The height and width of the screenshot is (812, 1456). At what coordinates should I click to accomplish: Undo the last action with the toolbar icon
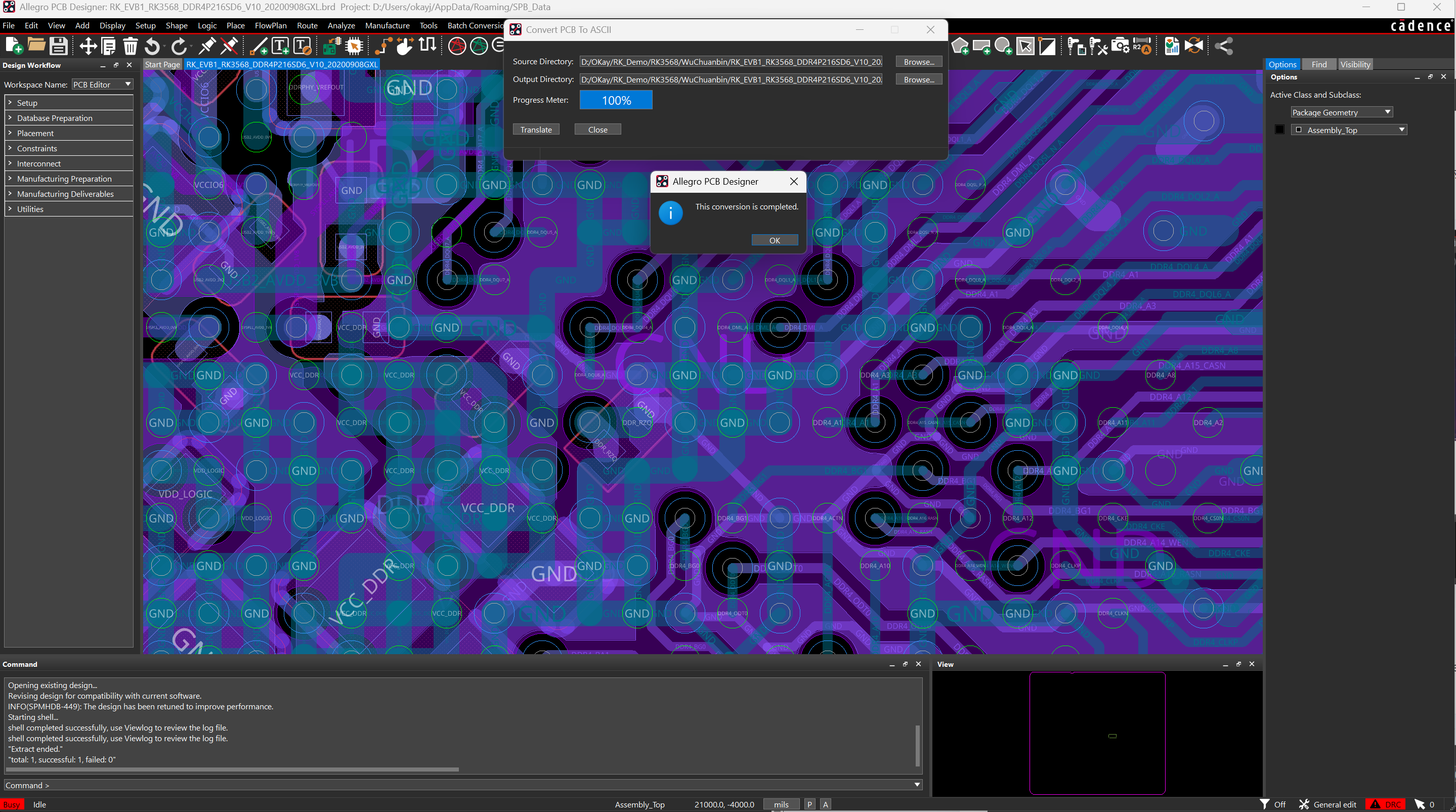[x=153, y=46]
